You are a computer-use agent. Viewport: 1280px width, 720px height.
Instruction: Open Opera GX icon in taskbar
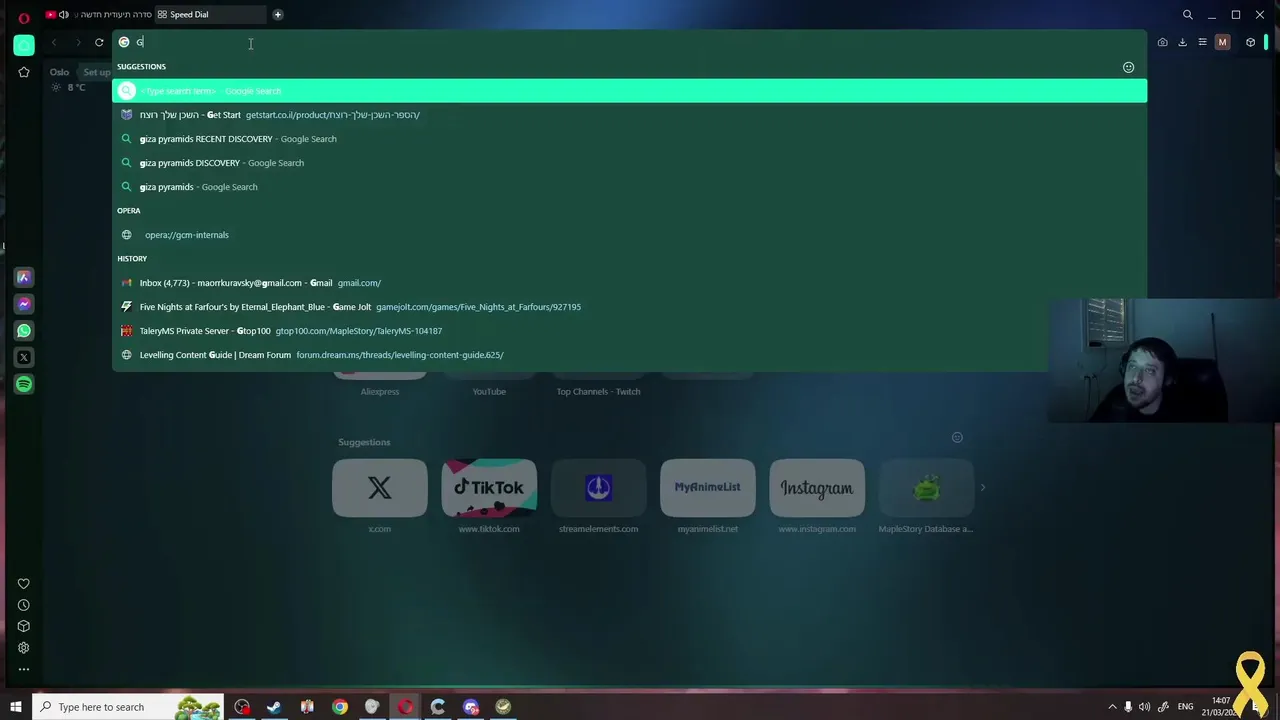405,707
